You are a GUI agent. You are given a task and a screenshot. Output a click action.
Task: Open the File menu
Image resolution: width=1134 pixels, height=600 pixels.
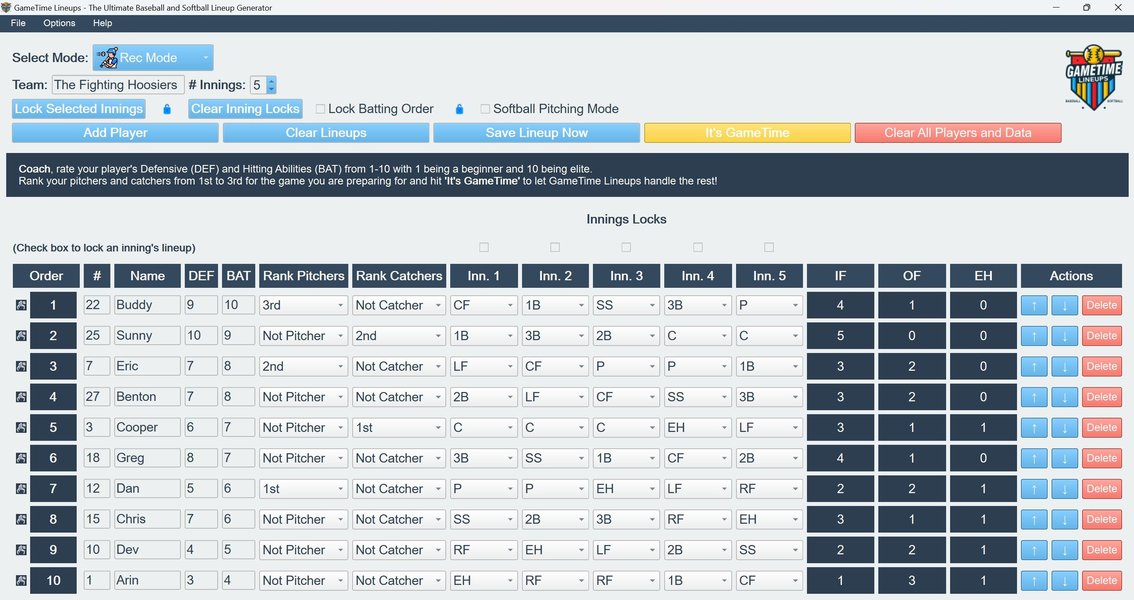(18, 23)
